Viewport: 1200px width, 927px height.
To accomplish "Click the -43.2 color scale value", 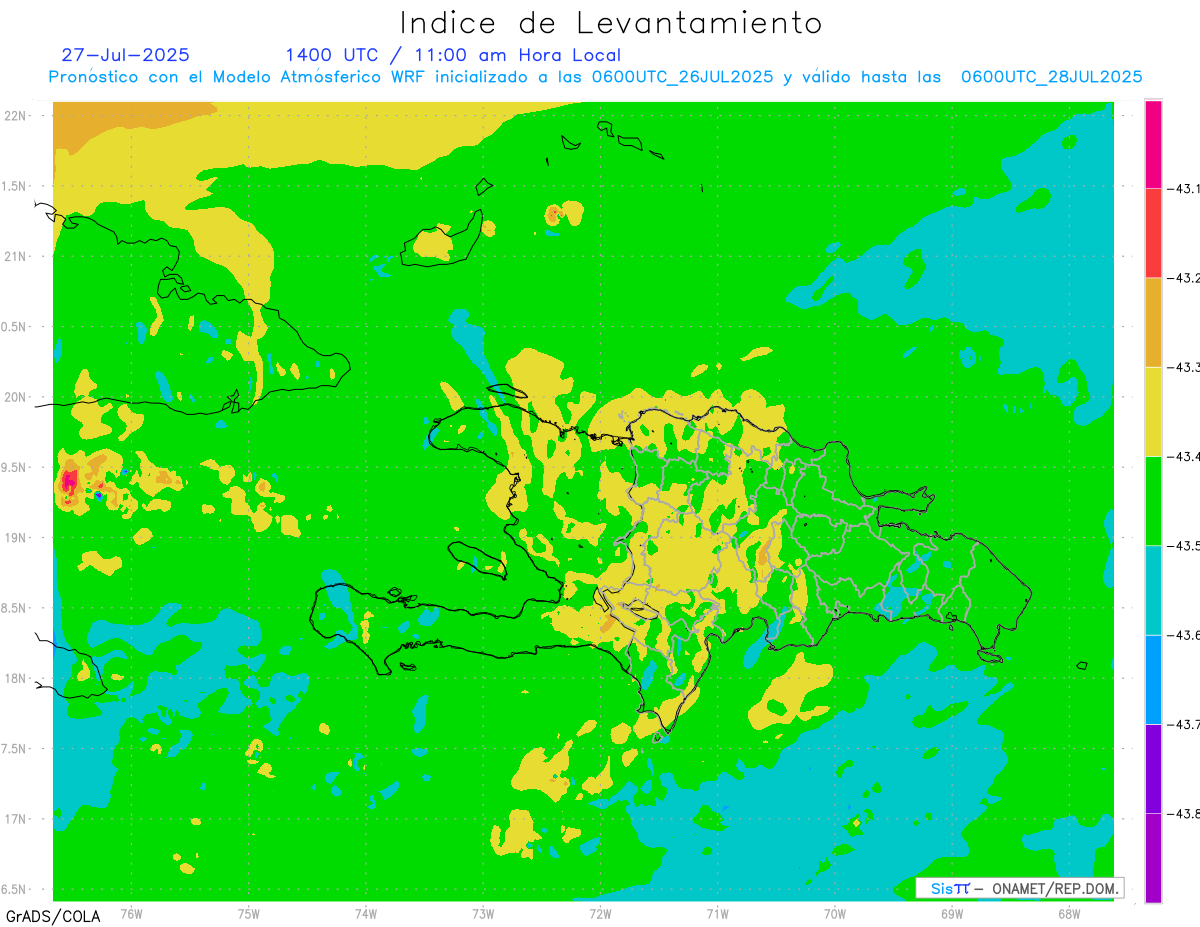I will pyautogui.click(x=1184, y=278).
